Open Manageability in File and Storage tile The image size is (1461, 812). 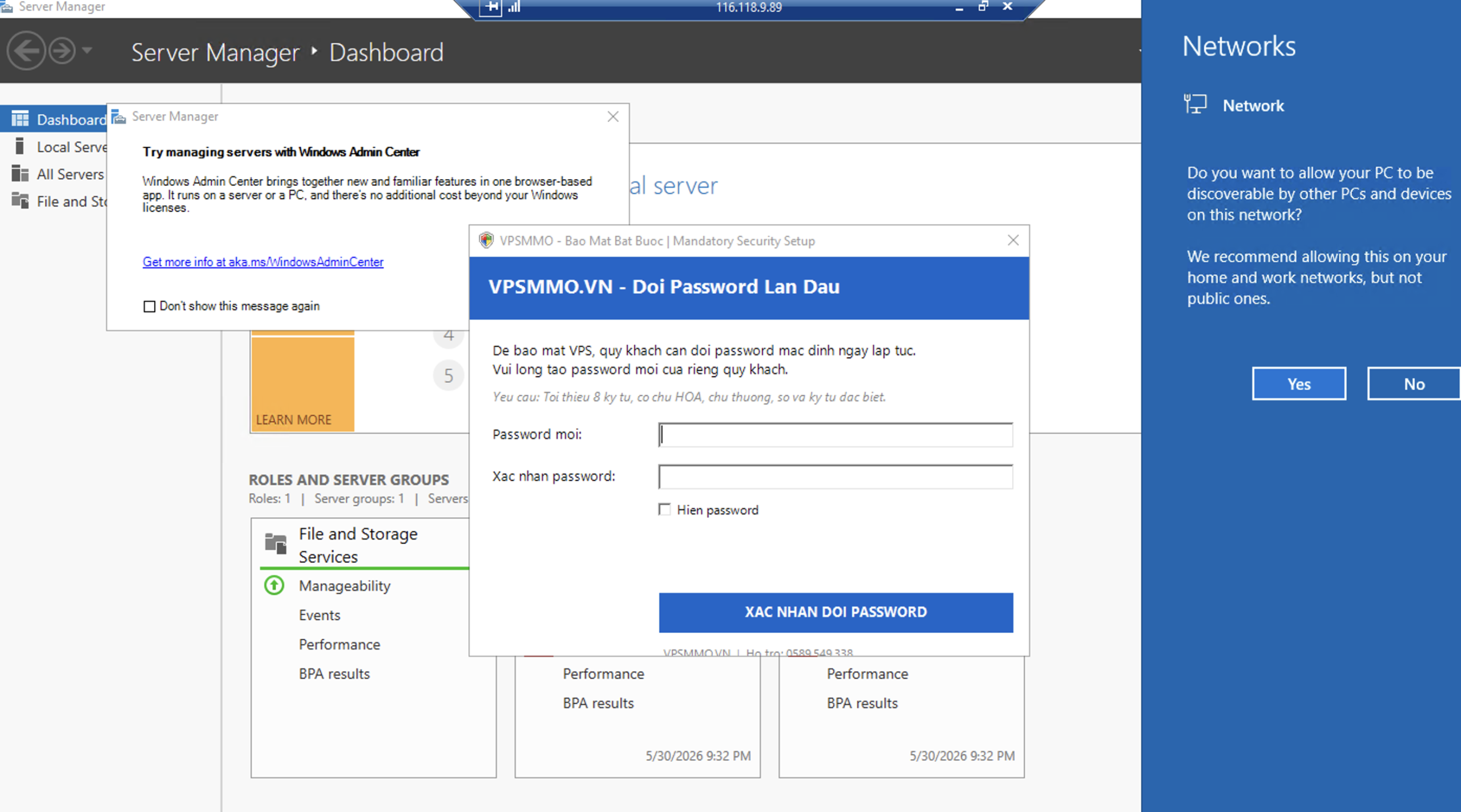(345, 586)
